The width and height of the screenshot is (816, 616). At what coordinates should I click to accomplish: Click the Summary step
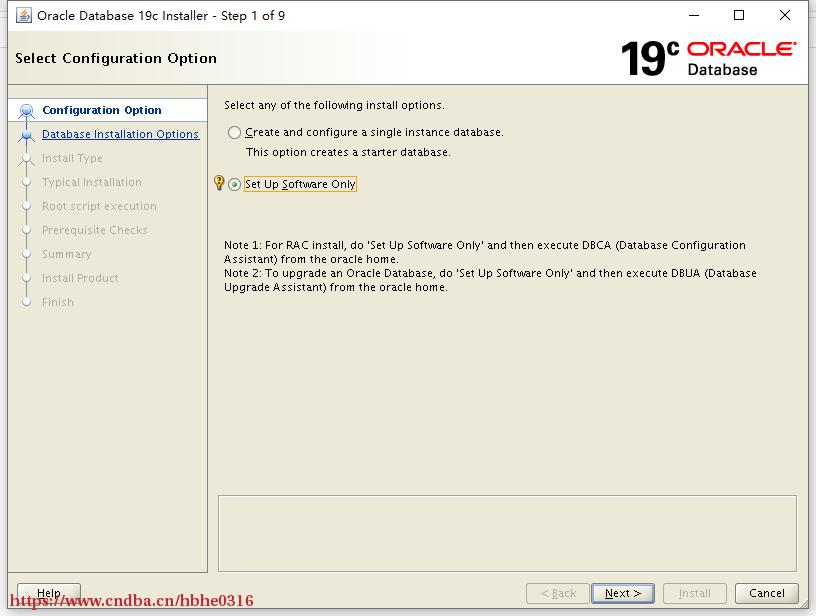67,254
